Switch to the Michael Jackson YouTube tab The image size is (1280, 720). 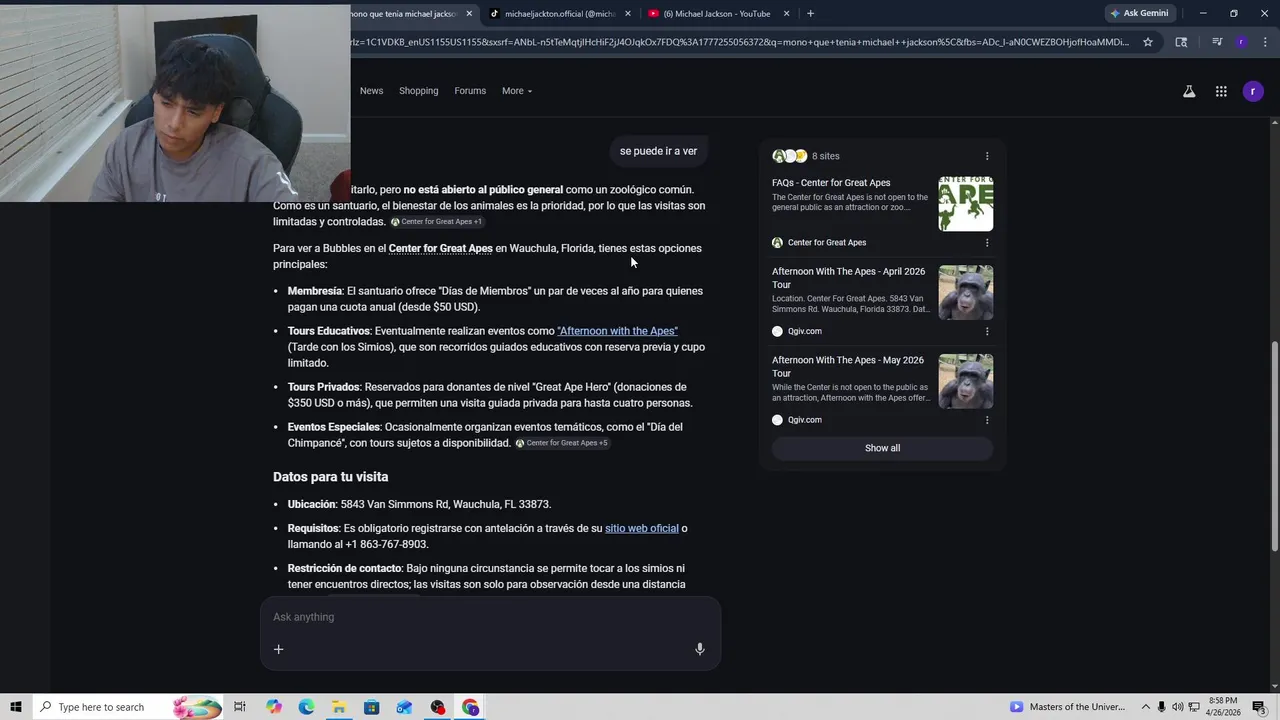coord(716,13)
